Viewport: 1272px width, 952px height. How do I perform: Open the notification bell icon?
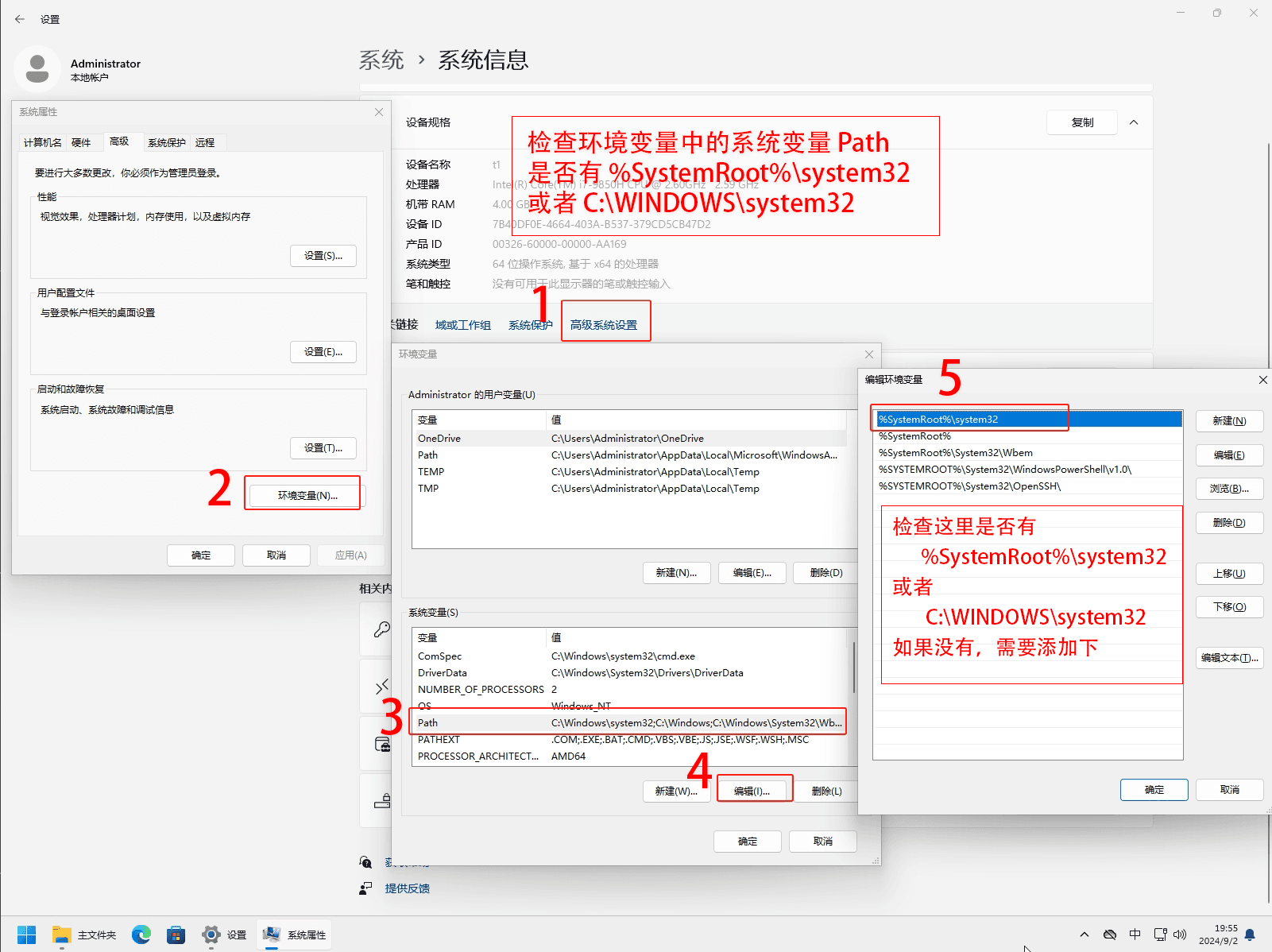tap(1251, 935)
